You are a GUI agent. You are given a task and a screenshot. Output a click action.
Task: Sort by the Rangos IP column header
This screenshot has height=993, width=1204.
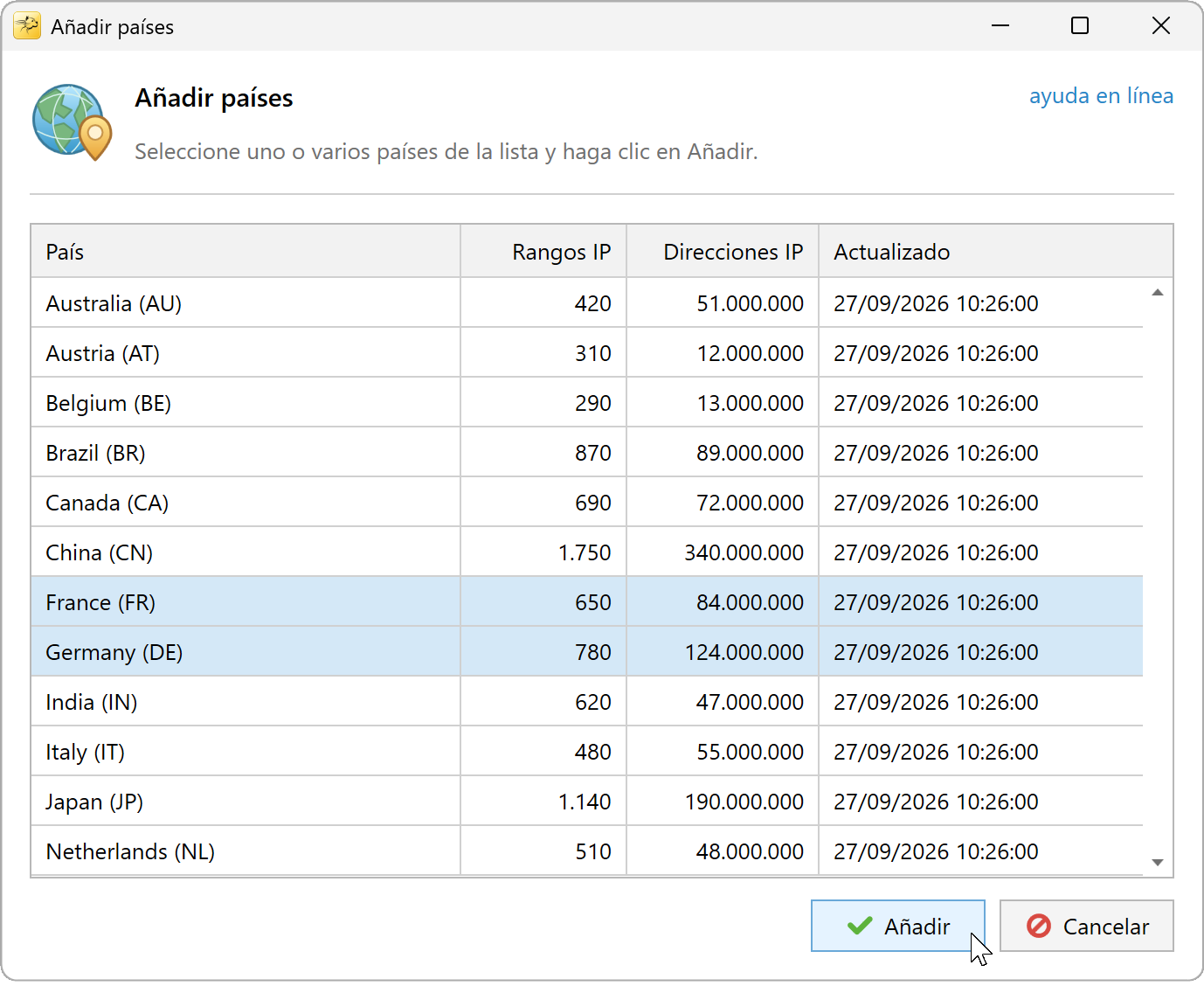pos(543,252)
